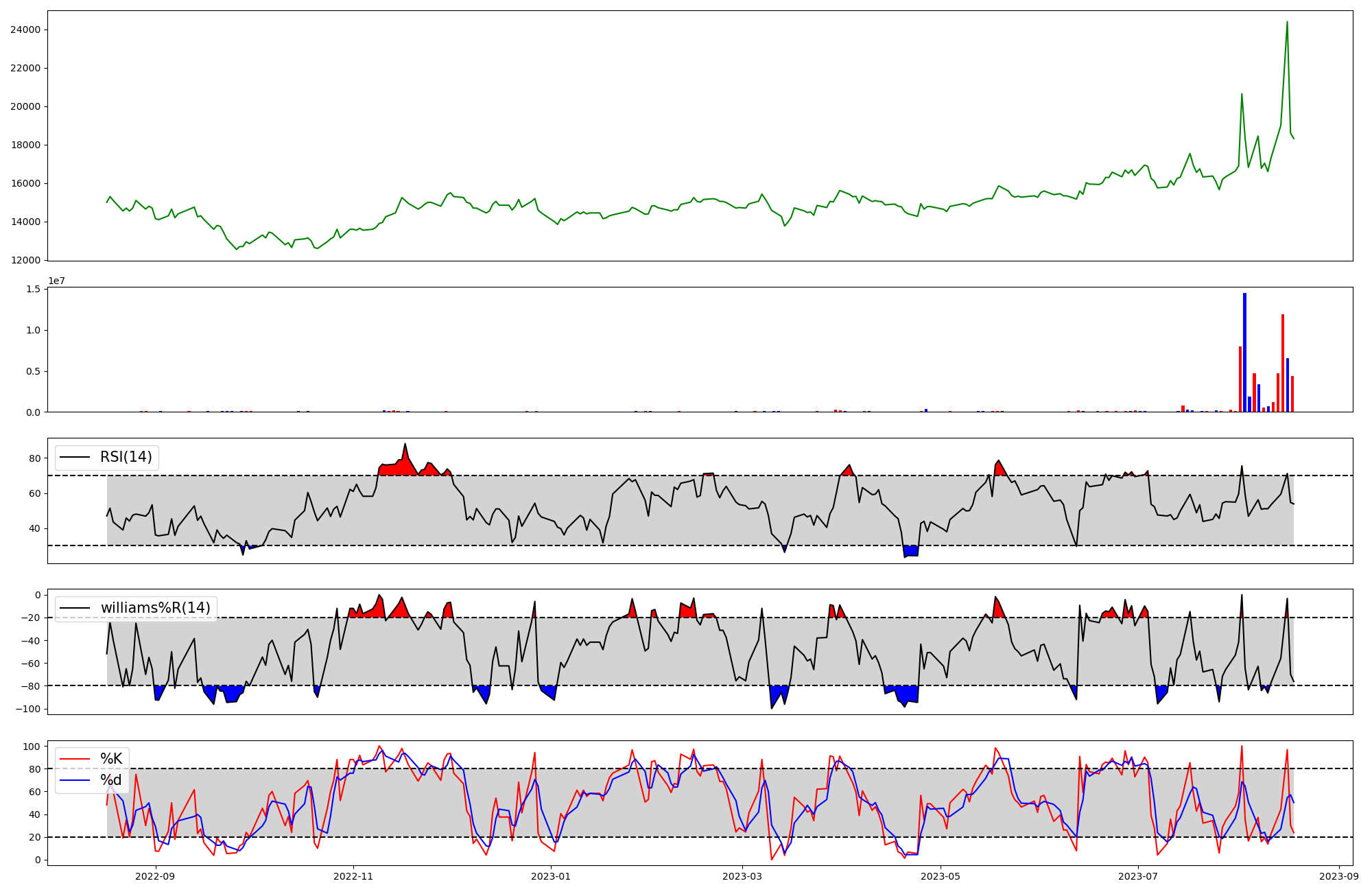Screen dimensions: 1372x892
Task: Click the 12000 price axis tick label
Action: pos(25,260)
